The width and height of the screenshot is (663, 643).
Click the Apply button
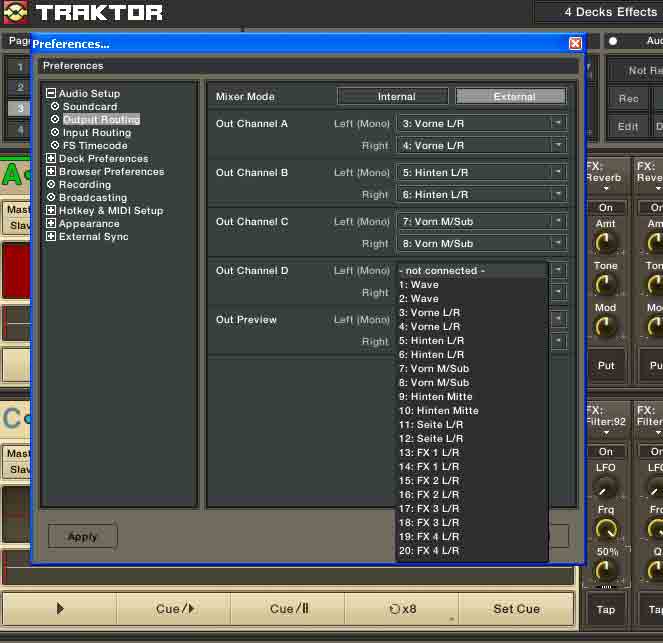[x=82, y=536]
